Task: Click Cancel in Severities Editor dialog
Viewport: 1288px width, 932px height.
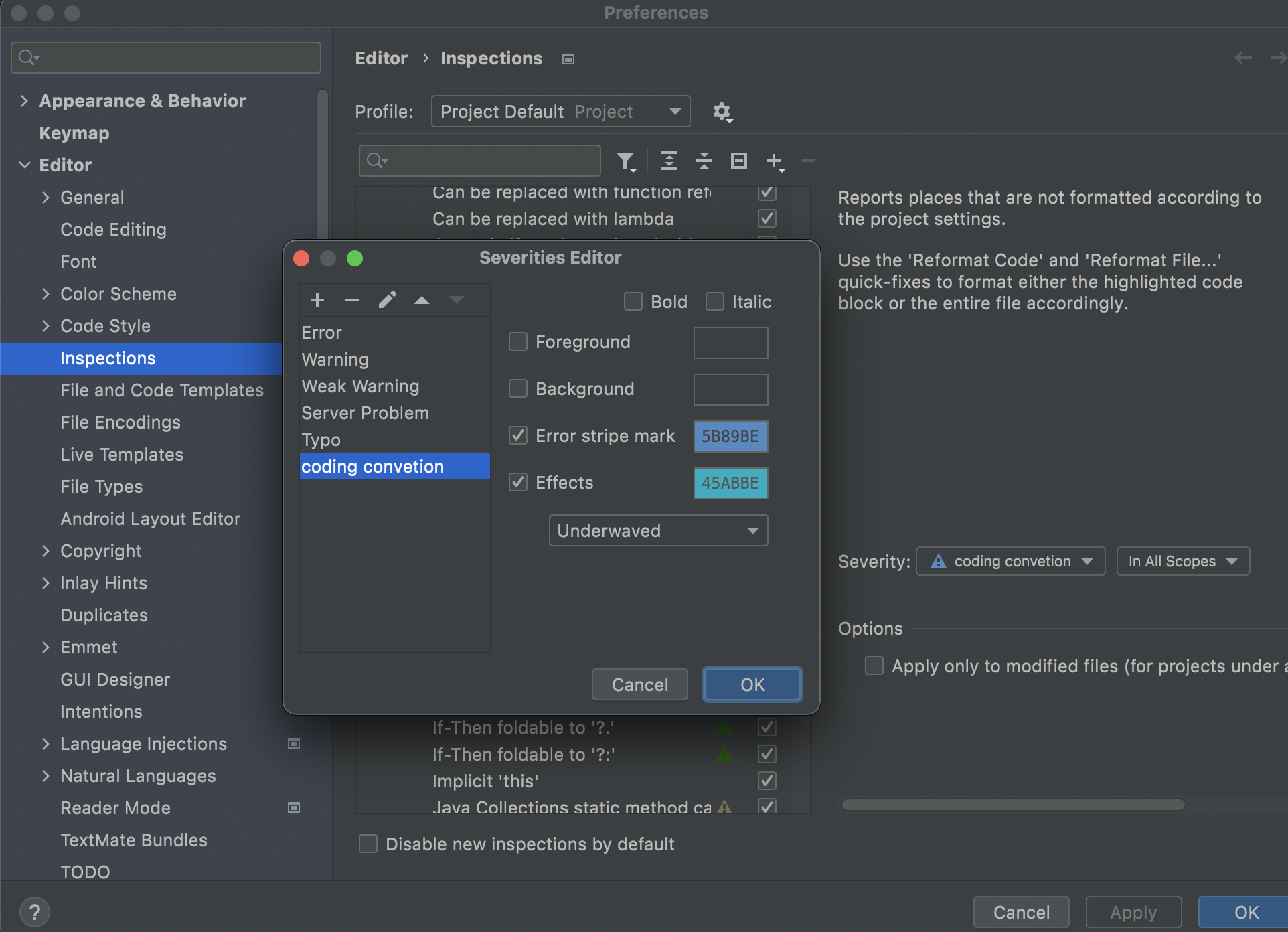Action: click(639, 684)
